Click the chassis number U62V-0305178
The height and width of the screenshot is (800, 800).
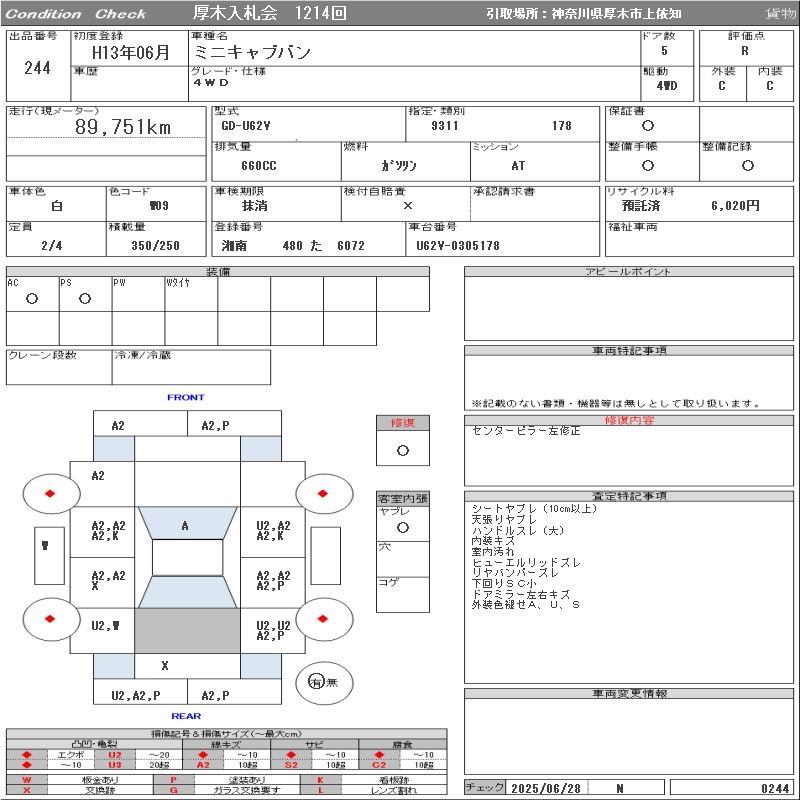[x=457, y=246]
